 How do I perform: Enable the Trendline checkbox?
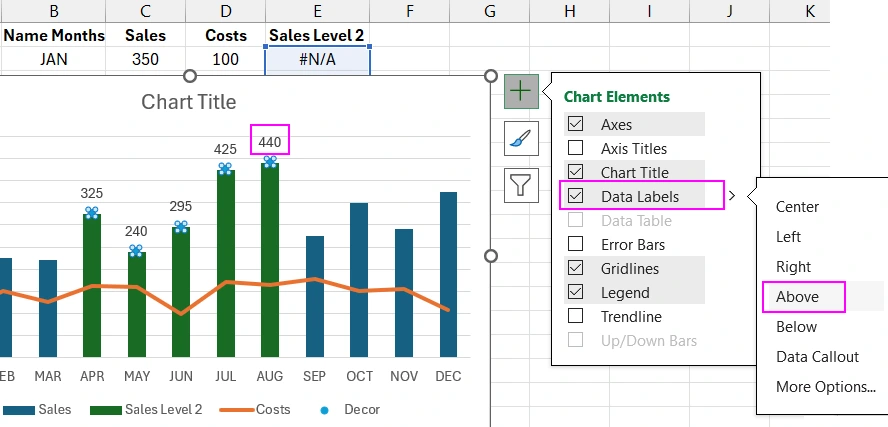click(x=576, y=316)
